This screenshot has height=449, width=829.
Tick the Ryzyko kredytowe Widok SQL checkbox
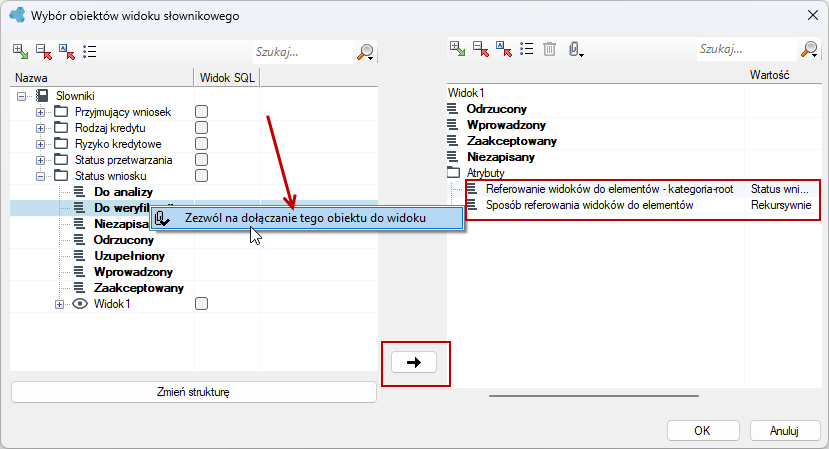coord(201,143)
